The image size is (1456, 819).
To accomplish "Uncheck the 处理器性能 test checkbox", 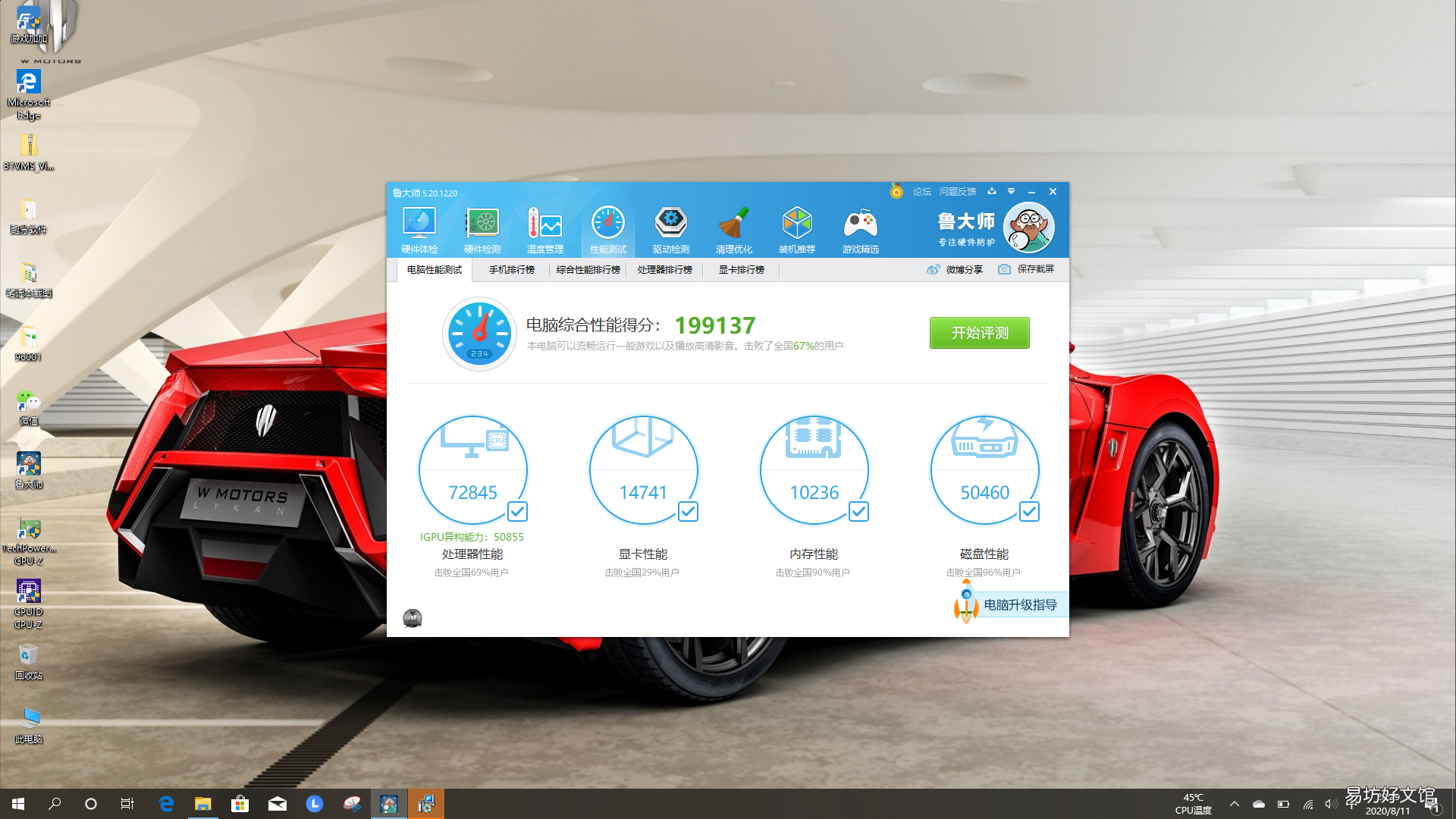I will coord(517,512).
